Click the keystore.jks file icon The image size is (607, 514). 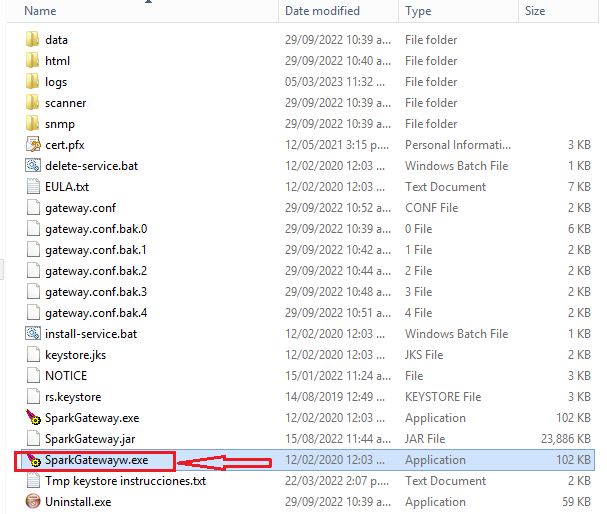[33, 355]
